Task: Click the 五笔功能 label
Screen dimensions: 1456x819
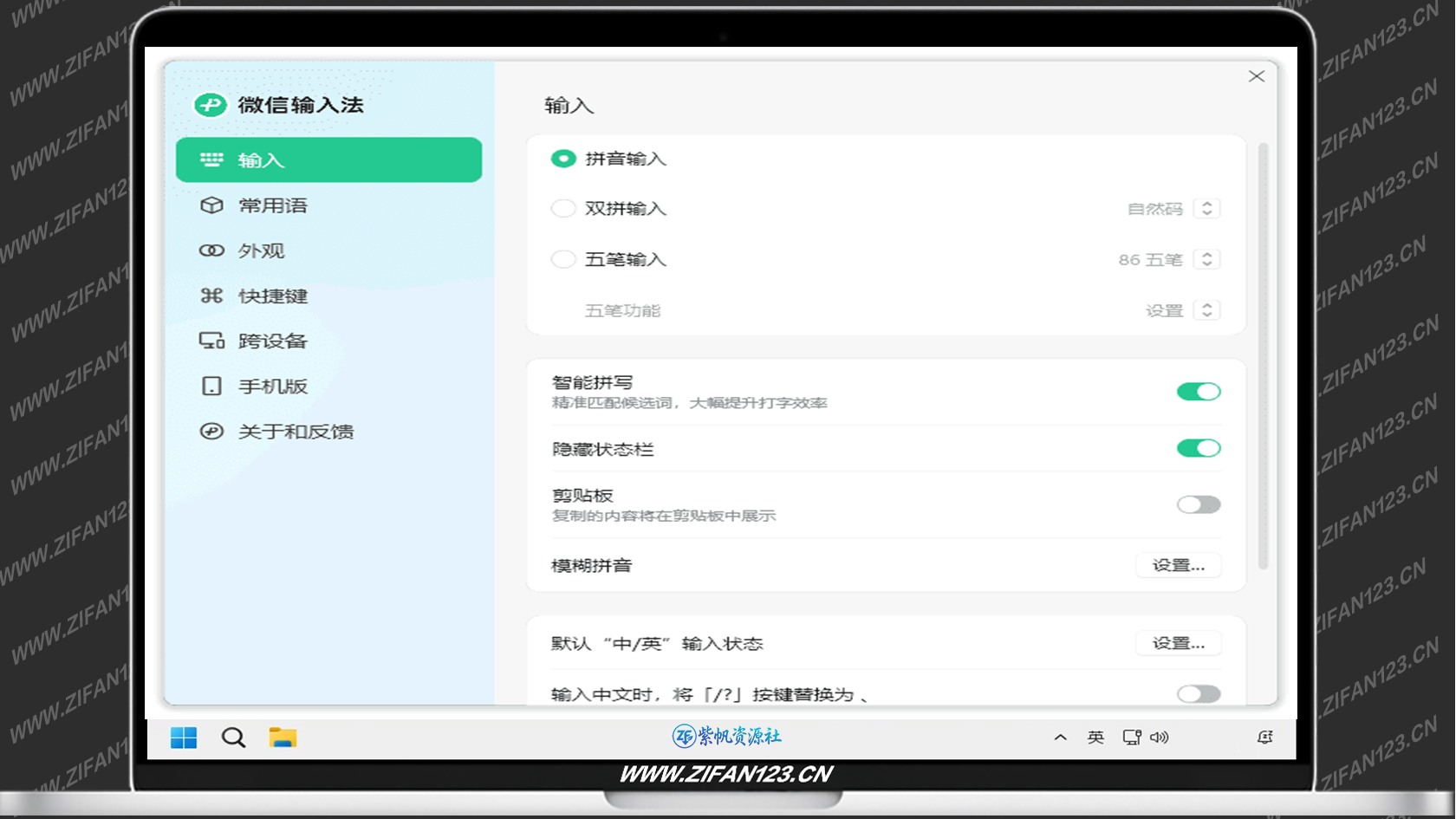Action: coord(622,310)
